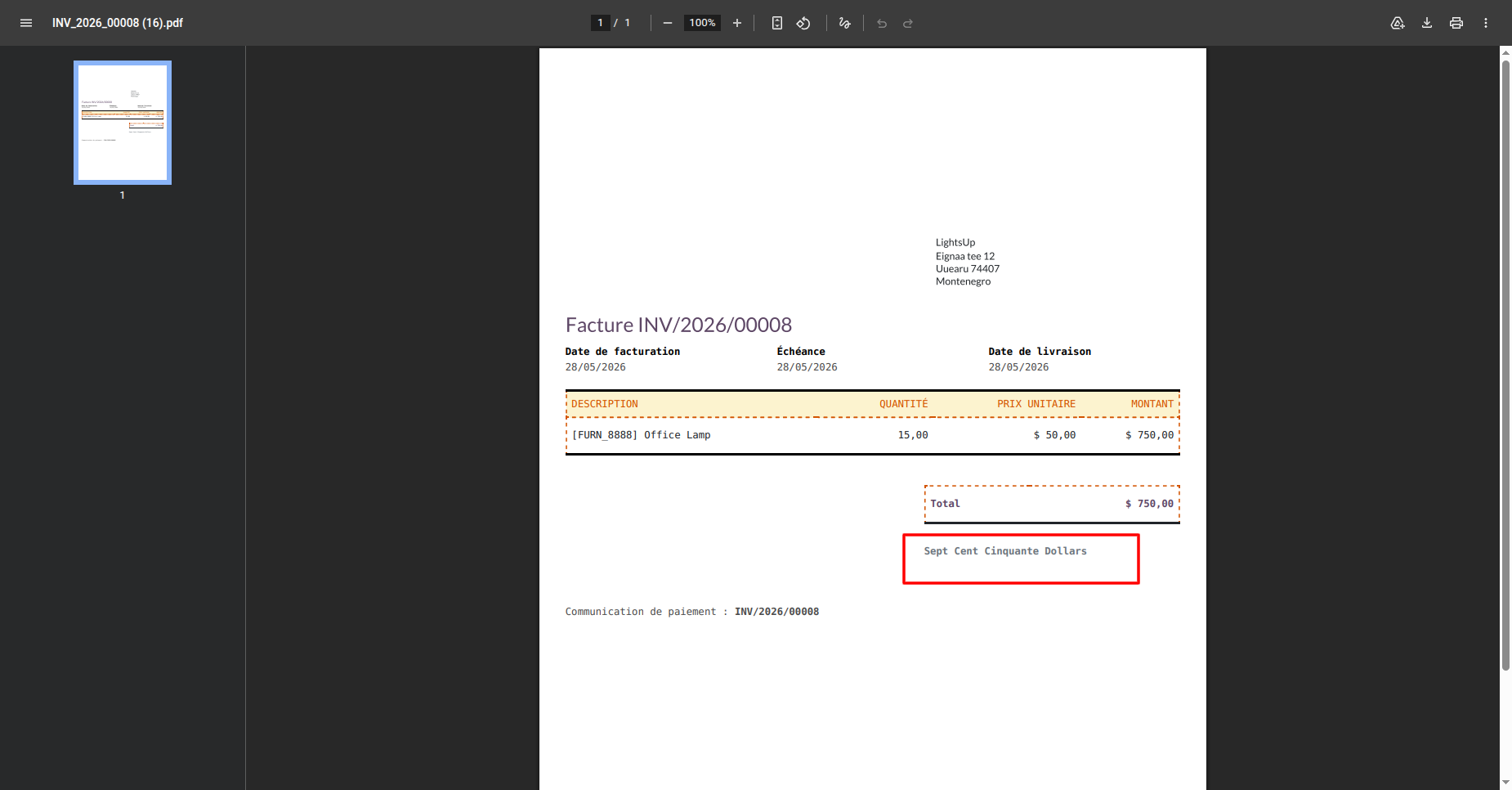Click the fit to page icon

coord(777,23)
